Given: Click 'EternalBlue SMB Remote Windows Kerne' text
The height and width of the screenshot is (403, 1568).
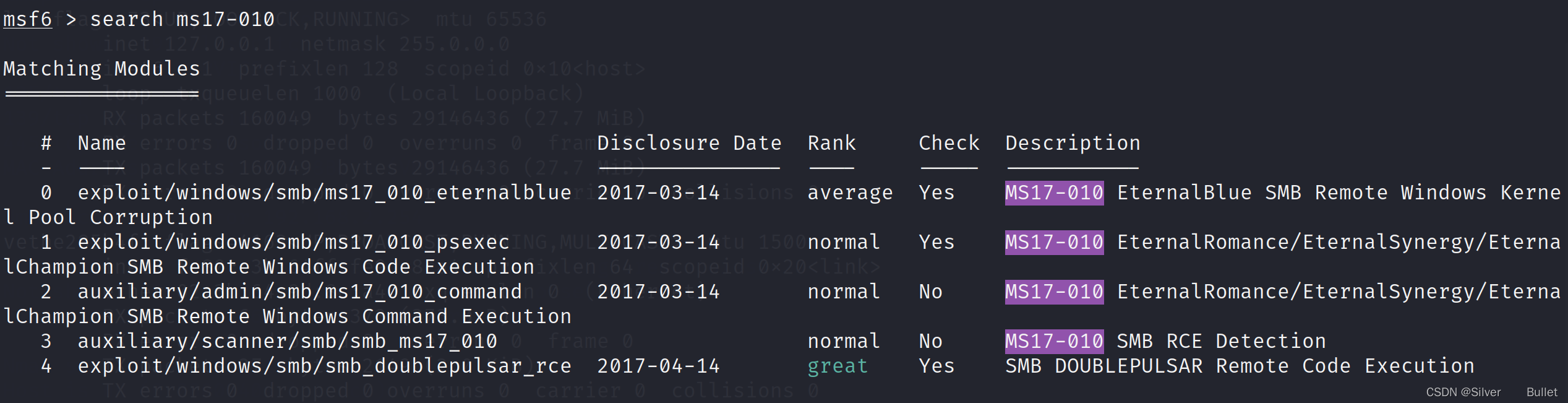Looking at the screenshot, I should click(1339, 193).
